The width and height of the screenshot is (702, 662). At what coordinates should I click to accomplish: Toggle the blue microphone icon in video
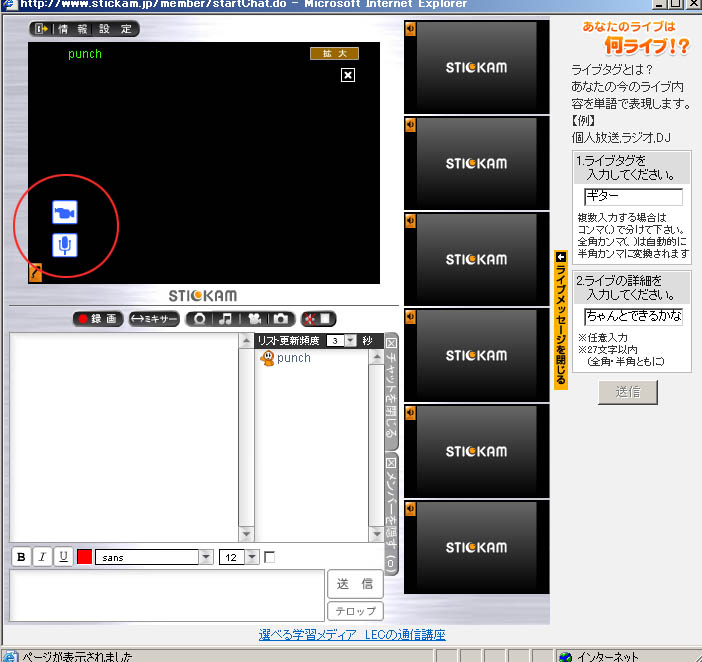(65, 245)
